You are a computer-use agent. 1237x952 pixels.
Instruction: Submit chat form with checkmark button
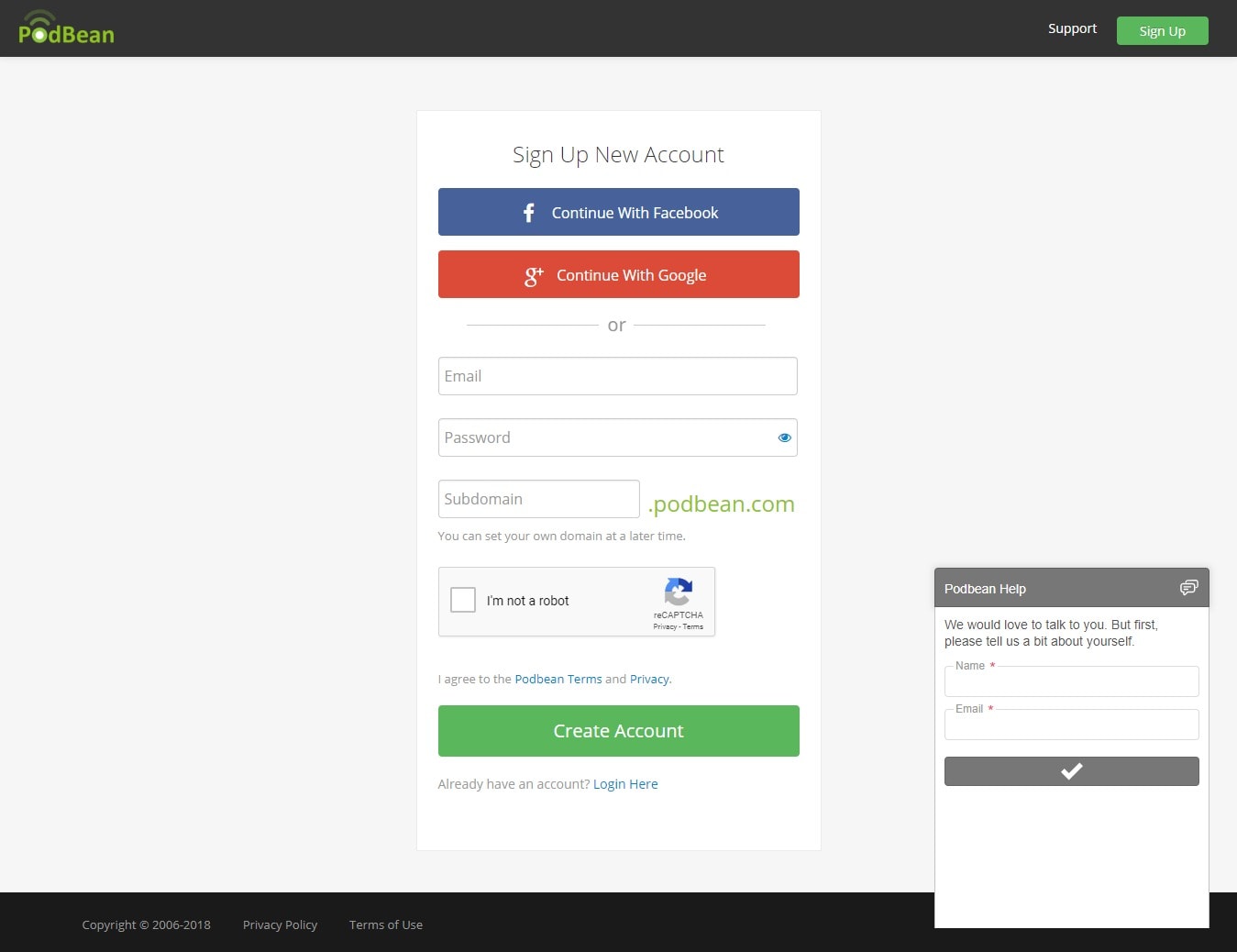1071,771
